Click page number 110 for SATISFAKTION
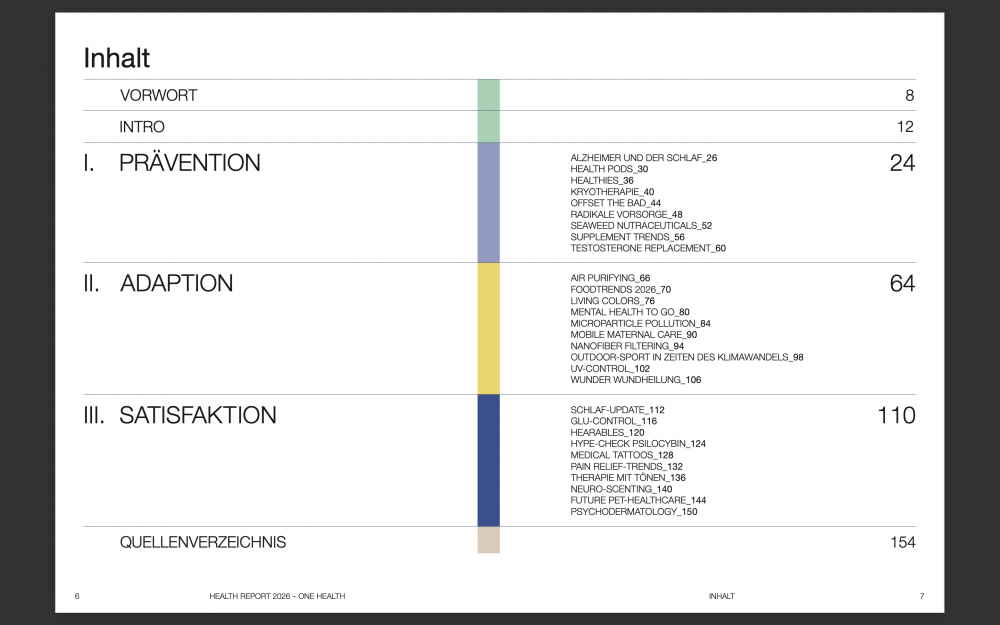Viewport: 1000px width, 625px height. (x=896, y=415)
